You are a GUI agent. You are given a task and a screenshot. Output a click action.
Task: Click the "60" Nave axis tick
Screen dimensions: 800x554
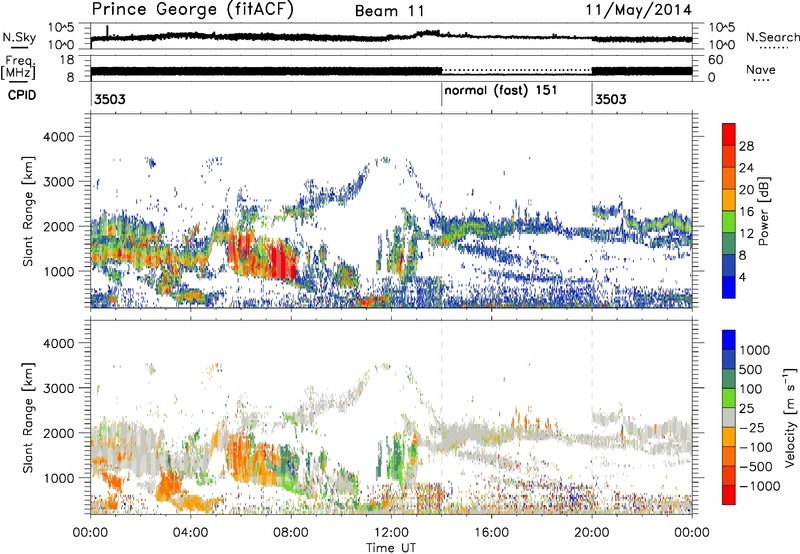coord(716,60)
